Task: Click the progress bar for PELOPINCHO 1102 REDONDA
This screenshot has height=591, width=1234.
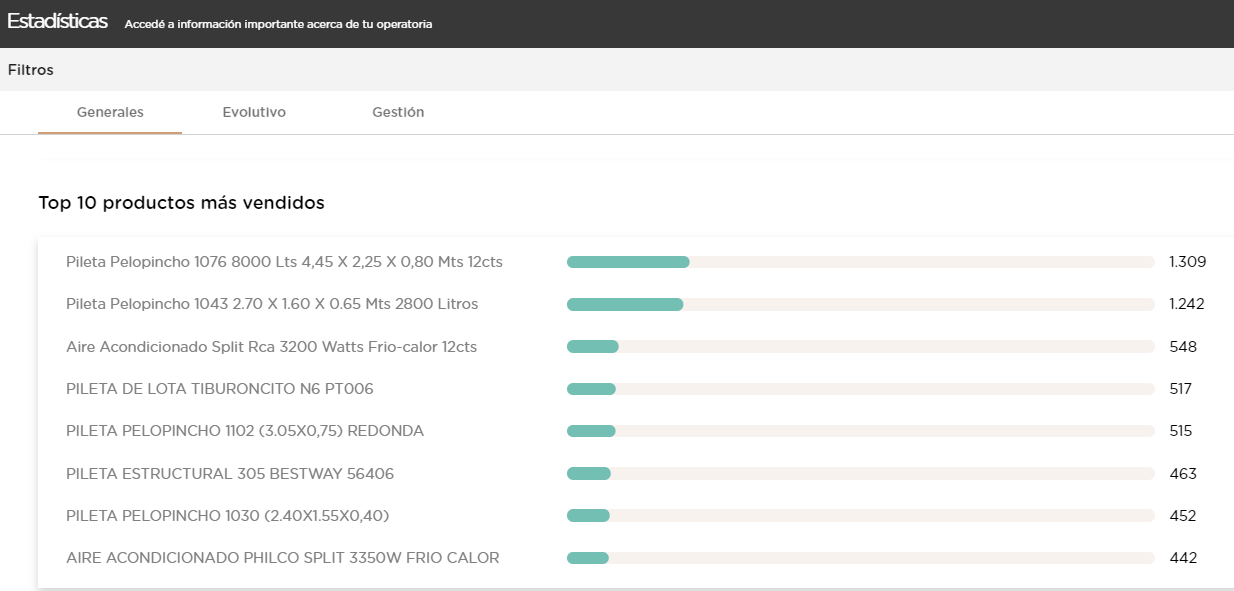Action: (x=861, y=431)
